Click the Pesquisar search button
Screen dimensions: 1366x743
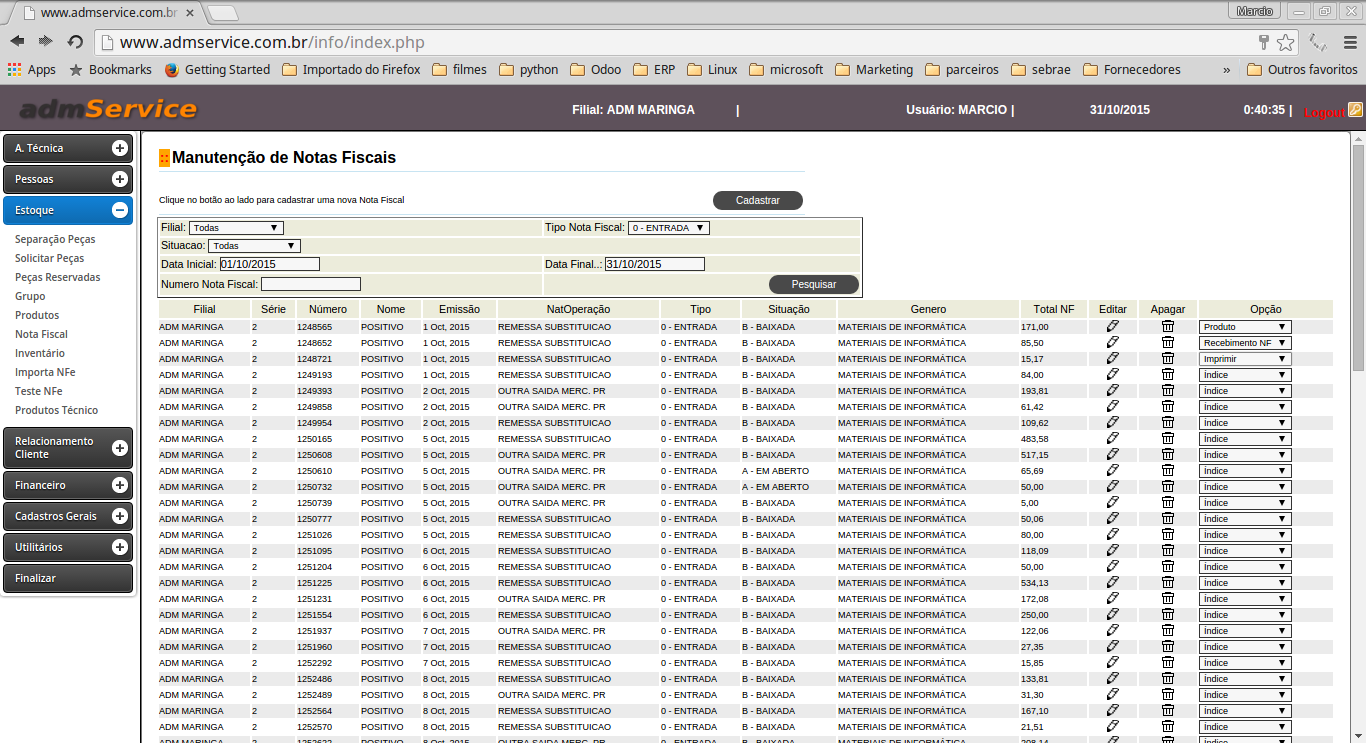[x=813, y=284]
